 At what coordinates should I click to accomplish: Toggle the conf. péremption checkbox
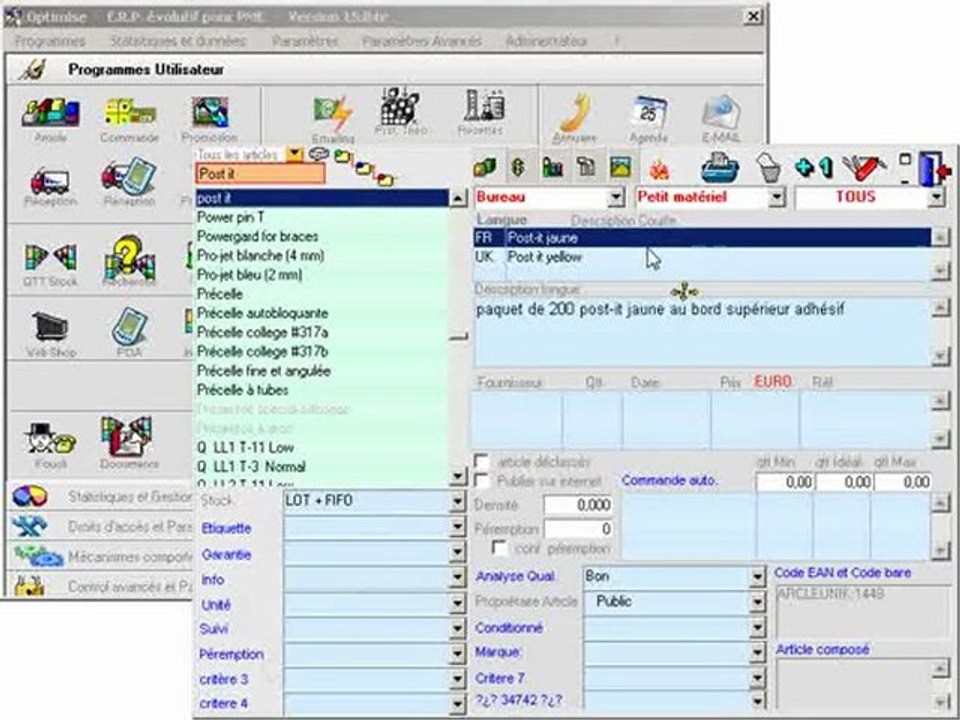[x=500, y=549]
